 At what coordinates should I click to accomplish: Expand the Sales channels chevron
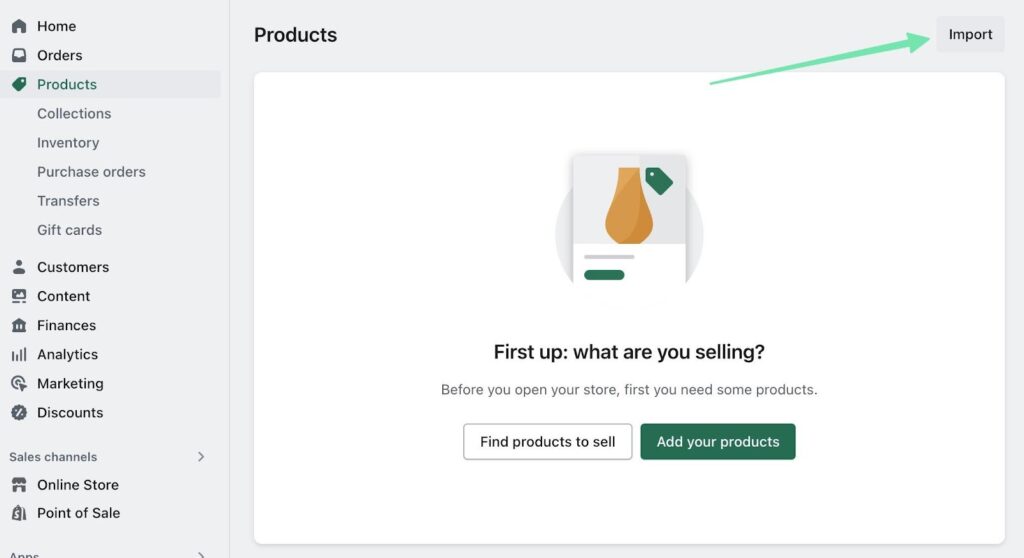[201, 457]
